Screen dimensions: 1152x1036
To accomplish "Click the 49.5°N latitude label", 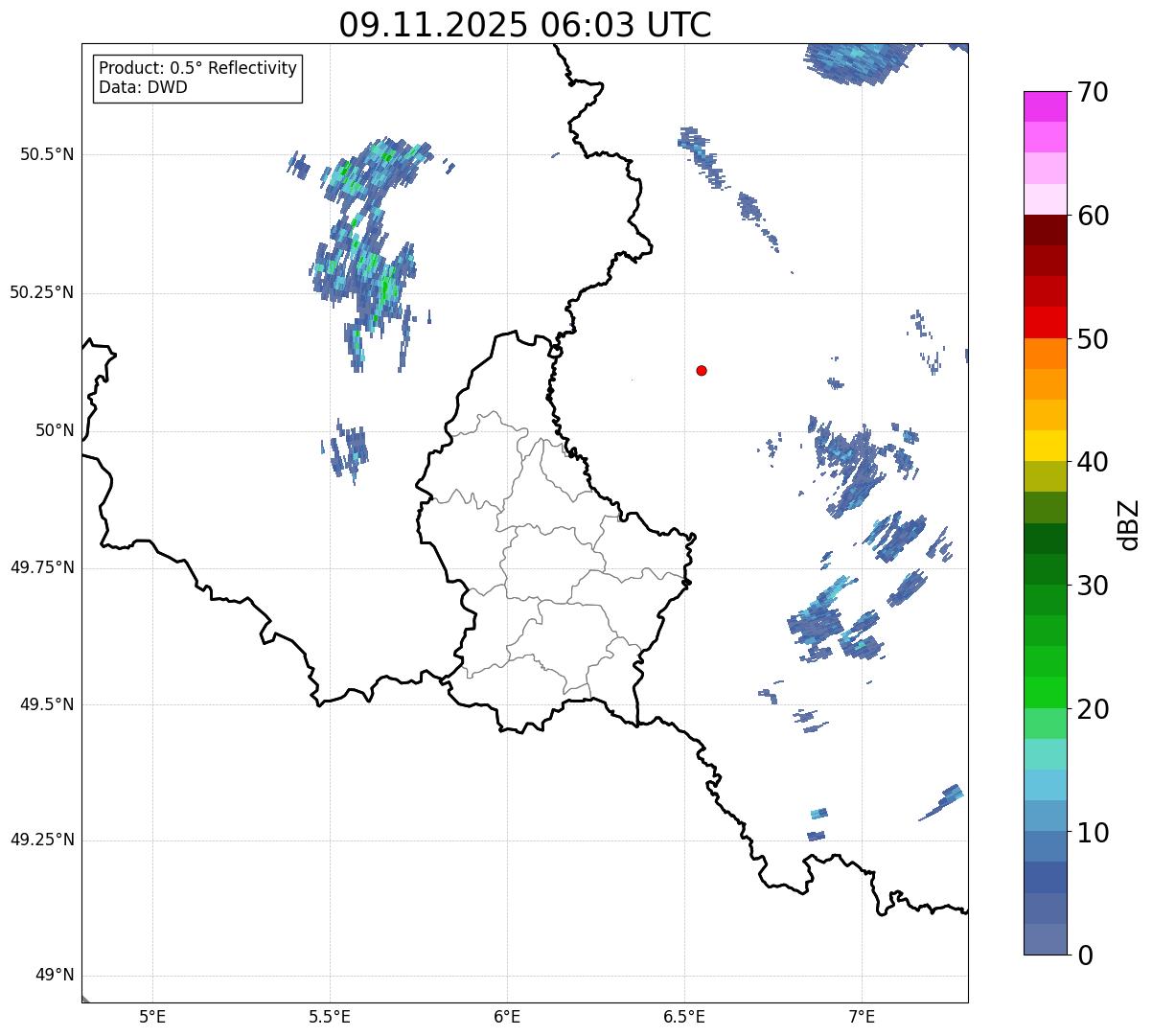I will point(47,704).
